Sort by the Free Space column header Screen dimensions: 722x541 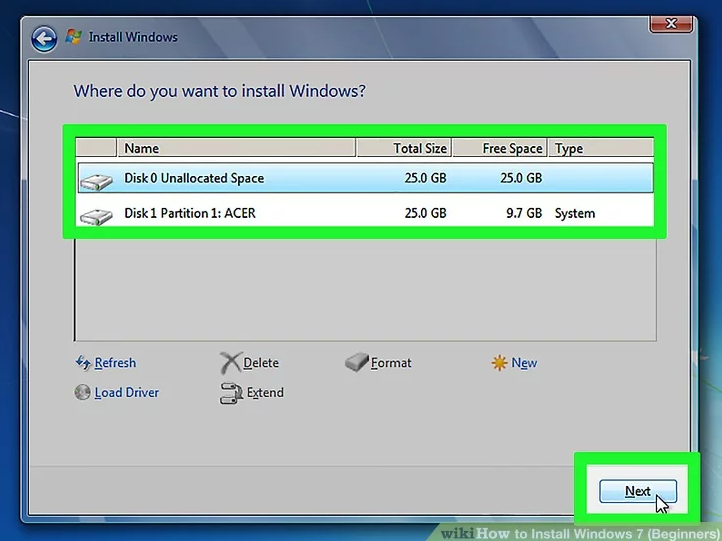[500, 148]
